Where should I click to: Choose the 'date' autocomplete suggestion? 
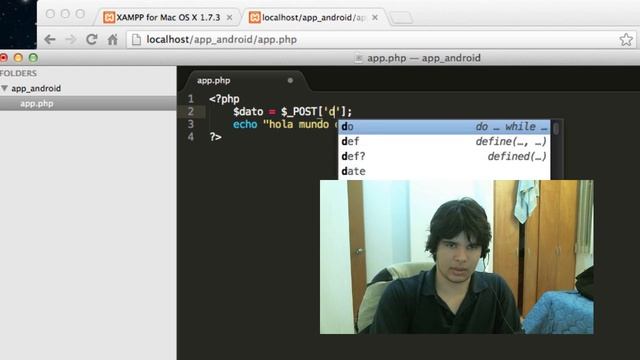444,171
